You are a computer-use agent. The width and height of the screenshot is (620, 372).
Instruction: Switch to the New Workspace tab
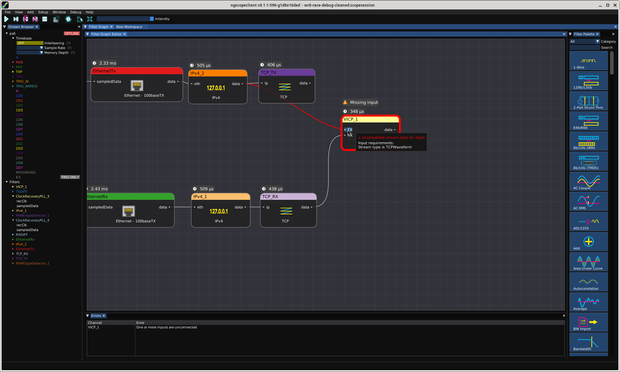pos(129,27)
